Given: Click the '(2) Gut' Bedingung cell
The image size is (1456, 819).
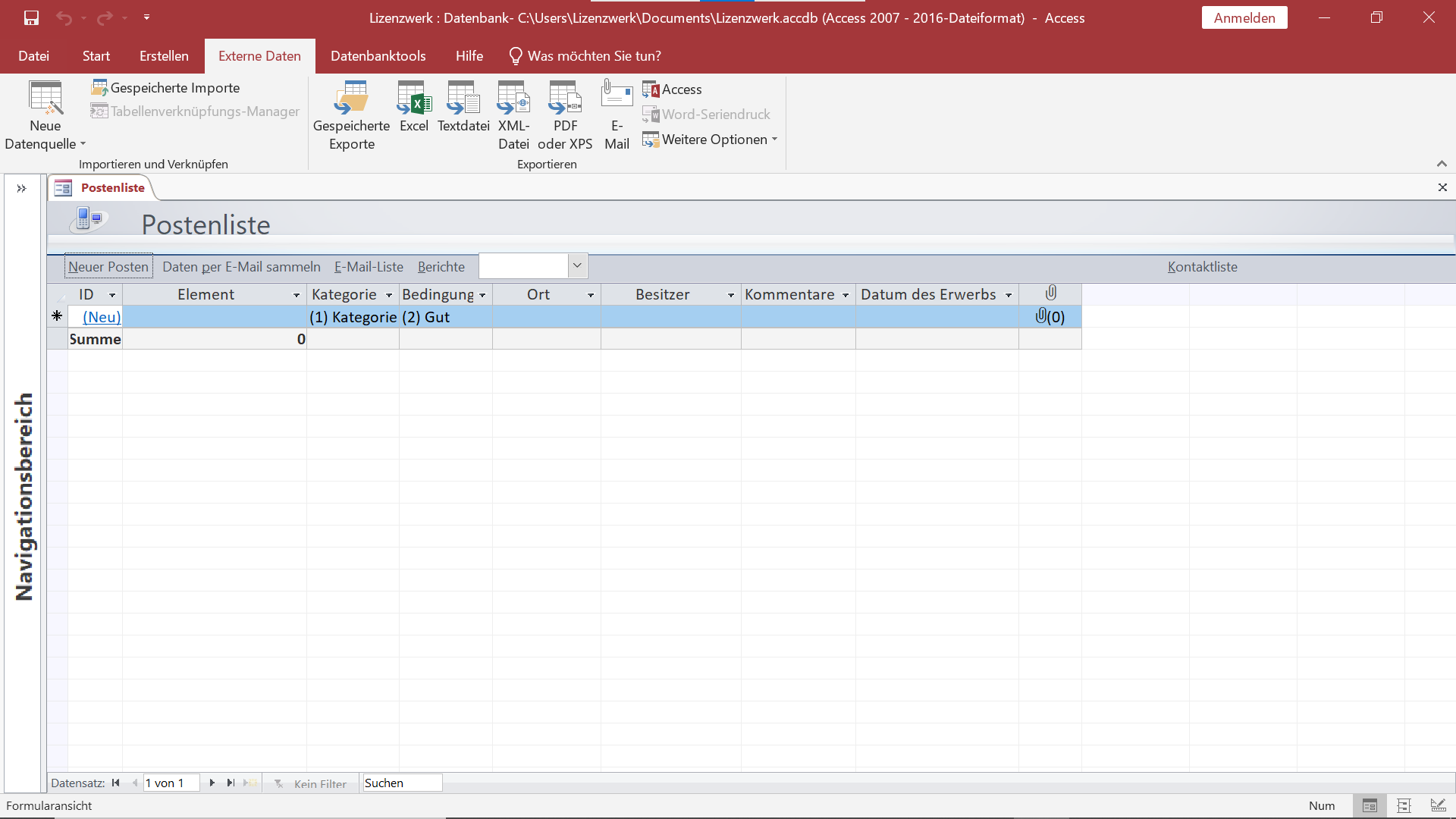Looking at the screenshot, I should tap(446, 317).
